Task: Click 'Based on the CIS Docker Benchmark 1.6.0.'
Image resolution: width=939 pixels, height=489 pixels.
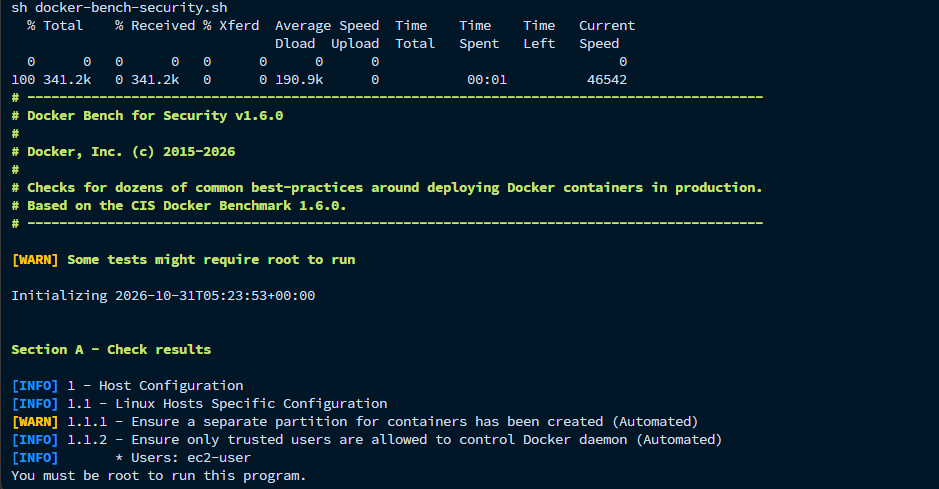Action: coord(179,205)
